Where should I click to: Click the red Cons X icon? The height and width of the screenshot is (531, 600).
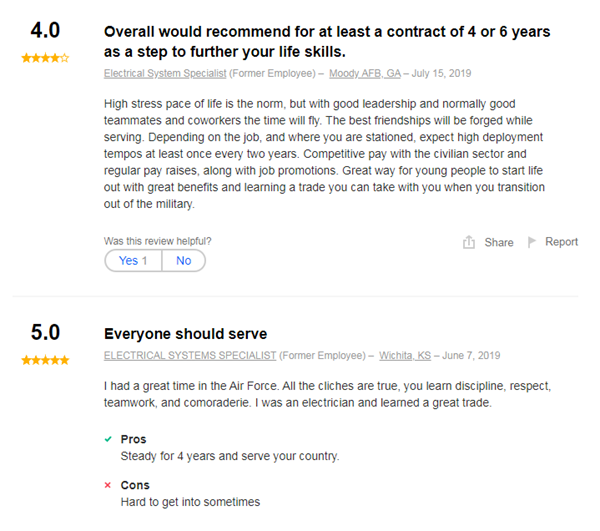pyautogui.click(x=108, y=485)
